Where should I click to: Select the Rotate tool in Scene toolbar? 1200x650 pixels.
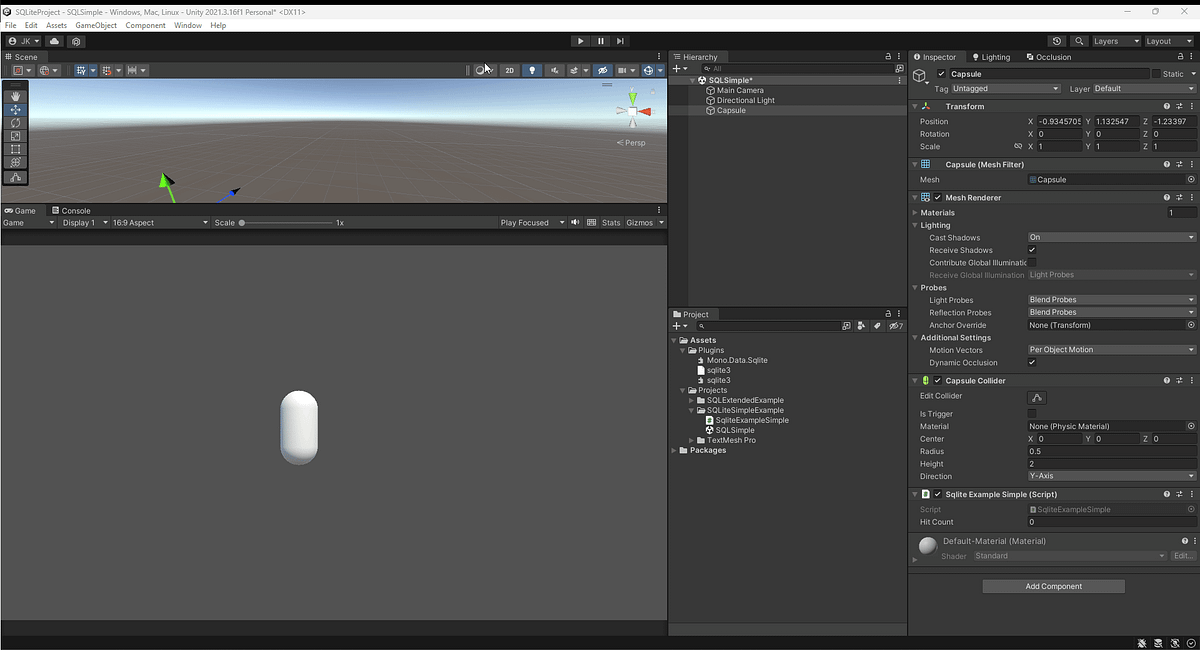16,122
